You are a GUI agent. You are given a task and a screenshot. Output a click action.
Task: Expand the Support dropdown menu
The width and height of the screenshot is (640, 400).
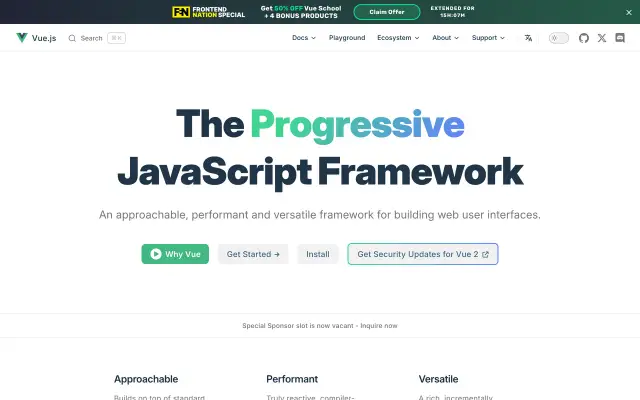(x=488, y=38)
